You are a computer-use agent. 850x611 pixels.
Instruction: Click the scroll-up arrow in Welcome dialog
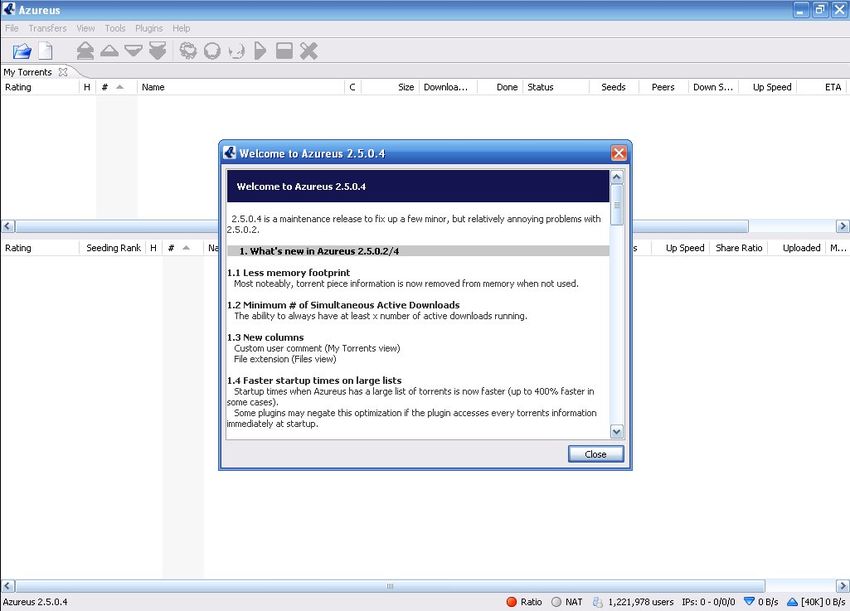tap(616, 177)
